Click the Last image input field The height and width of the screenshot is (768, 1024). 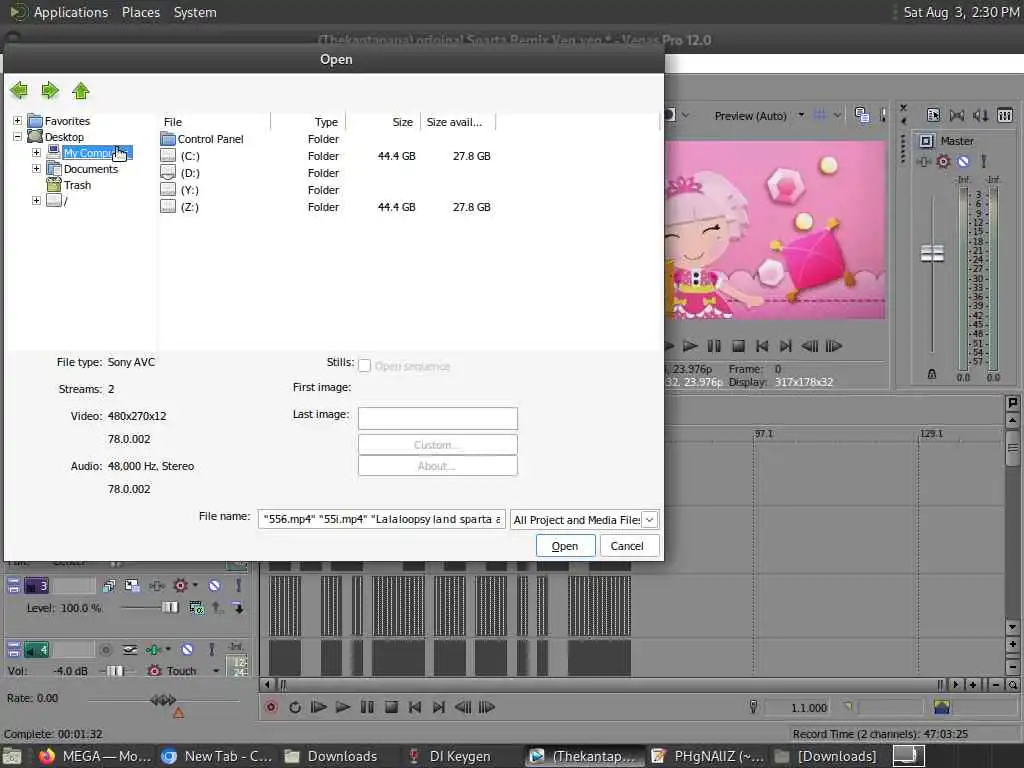pyautogui.click(x=438, y=418)
